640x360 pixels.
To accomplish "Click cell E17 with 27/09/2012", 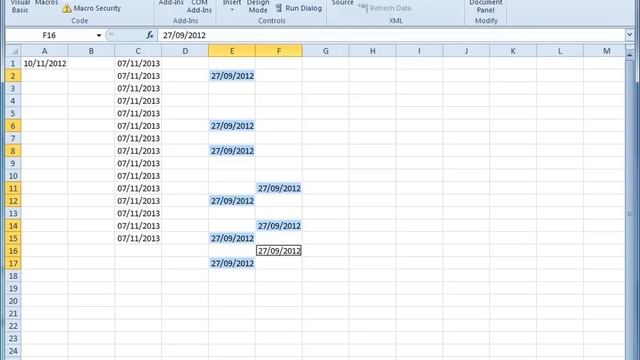I will [x=232, y=263].
